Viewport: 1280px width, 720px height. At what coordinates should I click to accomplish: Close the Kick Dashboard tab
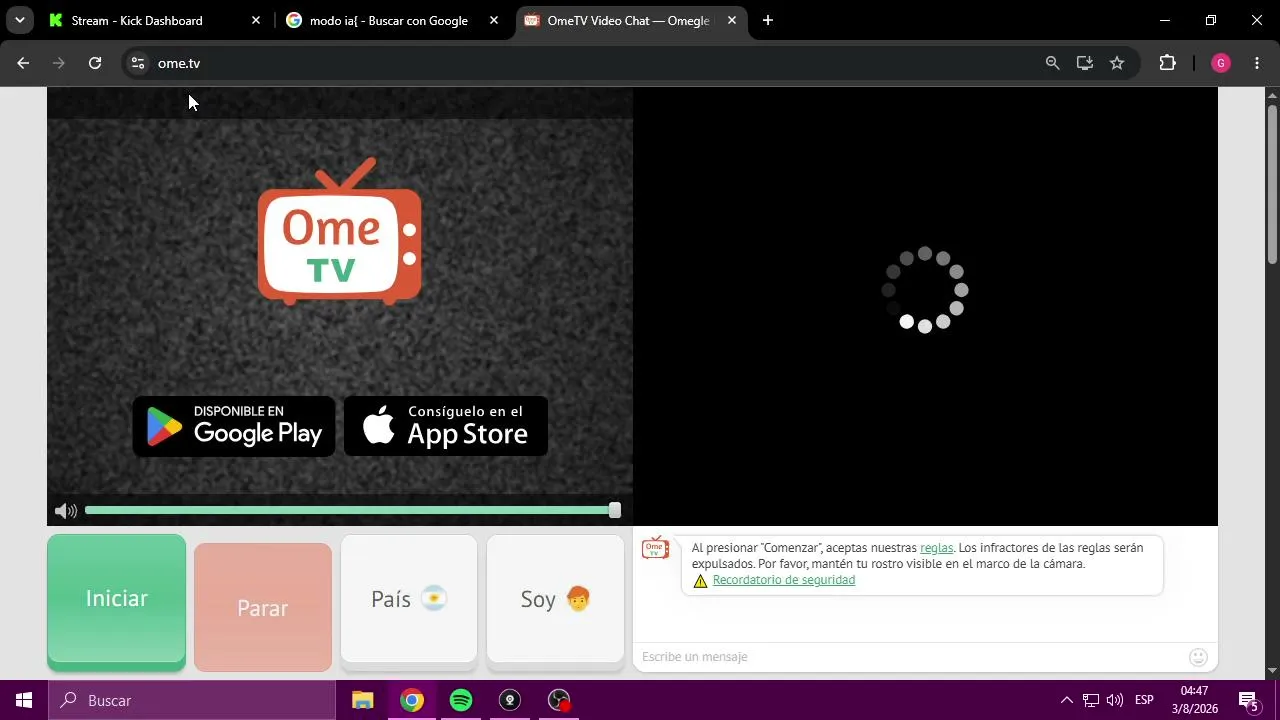coord(256,20)
